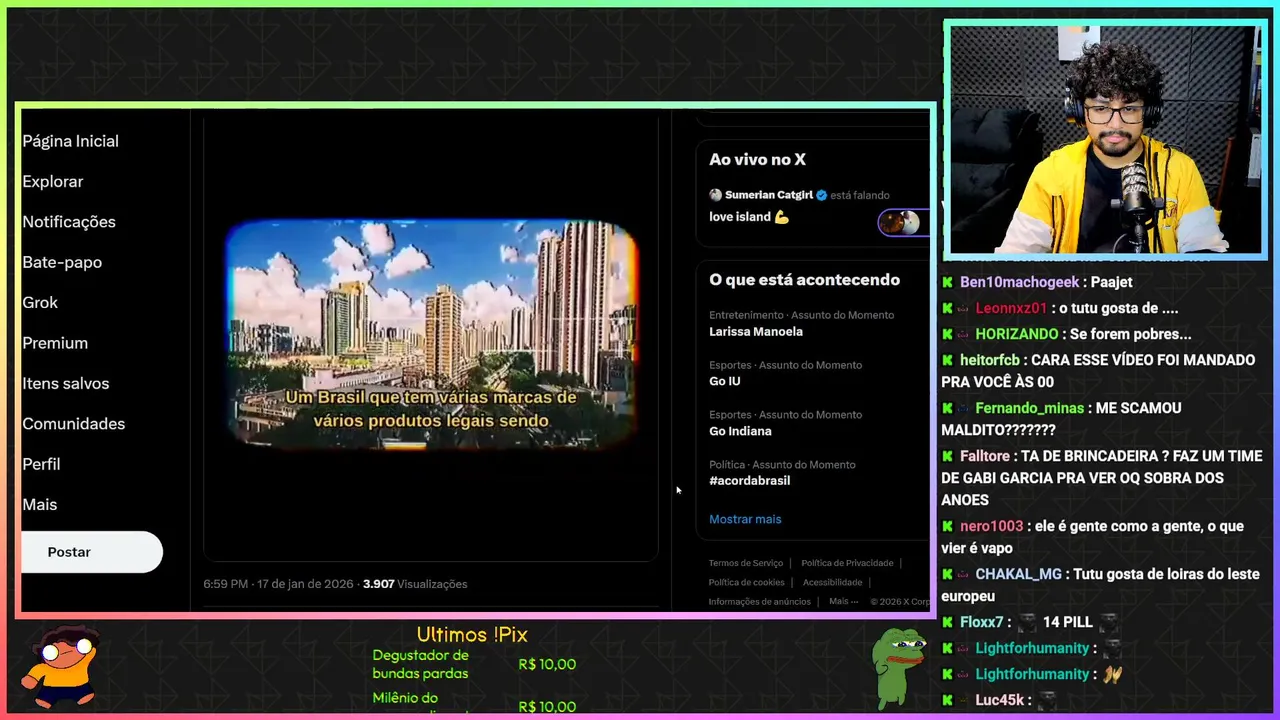Viewport: 1280px width, 720px height.
Task: Click username Fernando_minas in chat
Action: 1029,408
